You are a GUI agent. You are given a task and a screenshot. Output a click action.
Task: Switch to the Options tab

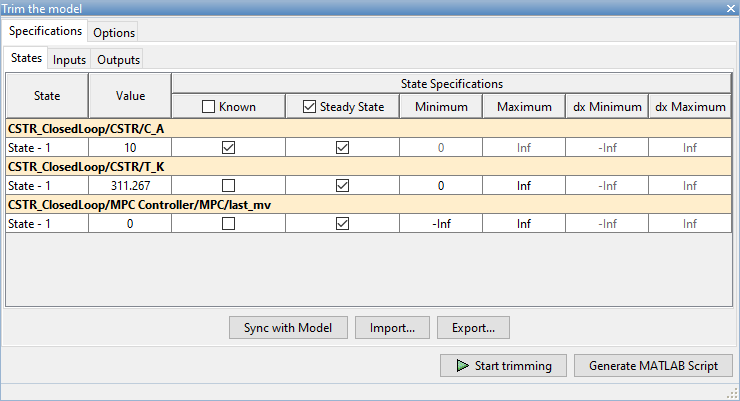coord(114,33)
